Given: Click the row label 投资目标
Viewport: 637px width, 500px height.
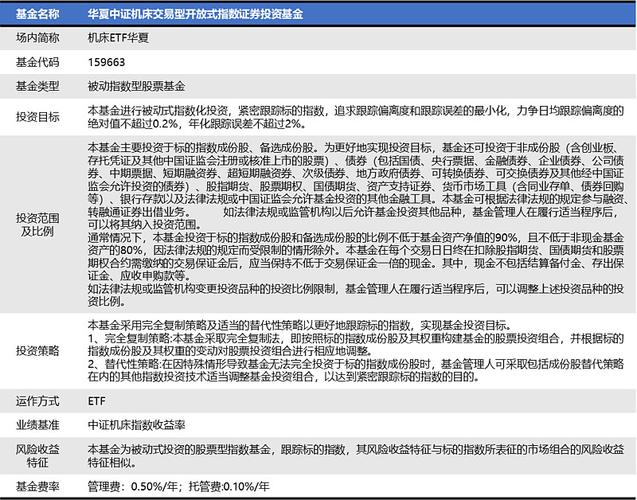Looking at the screenshot, I should (x=37, y=117).
